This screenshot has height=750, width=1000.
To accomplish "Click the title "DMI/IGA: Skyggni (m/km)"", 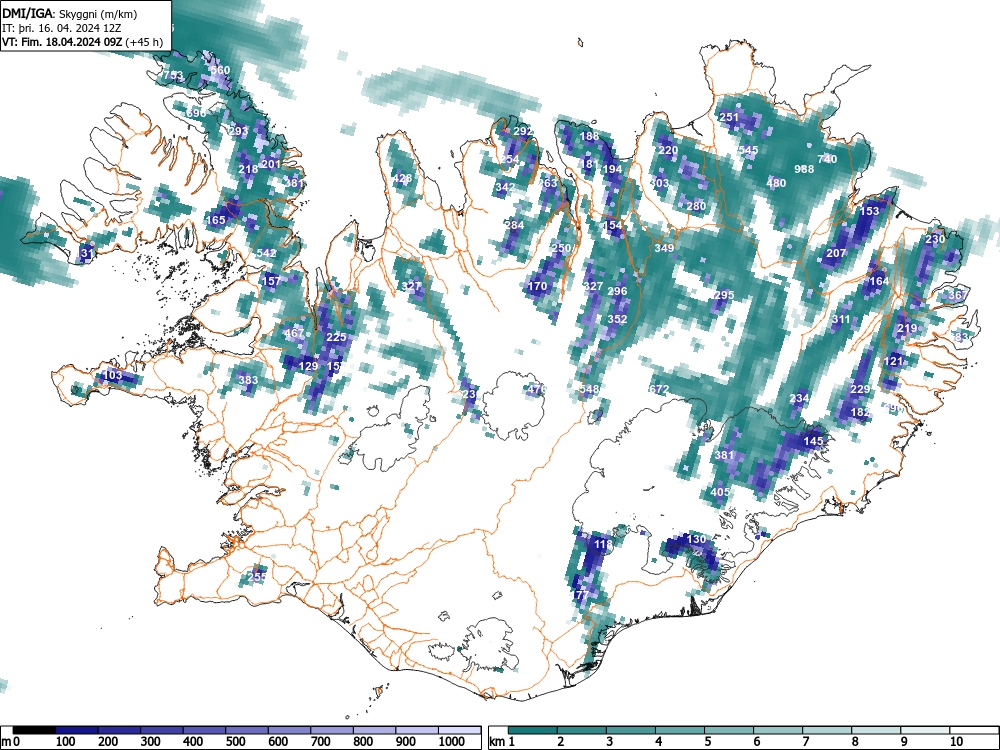I will (69, 14).
